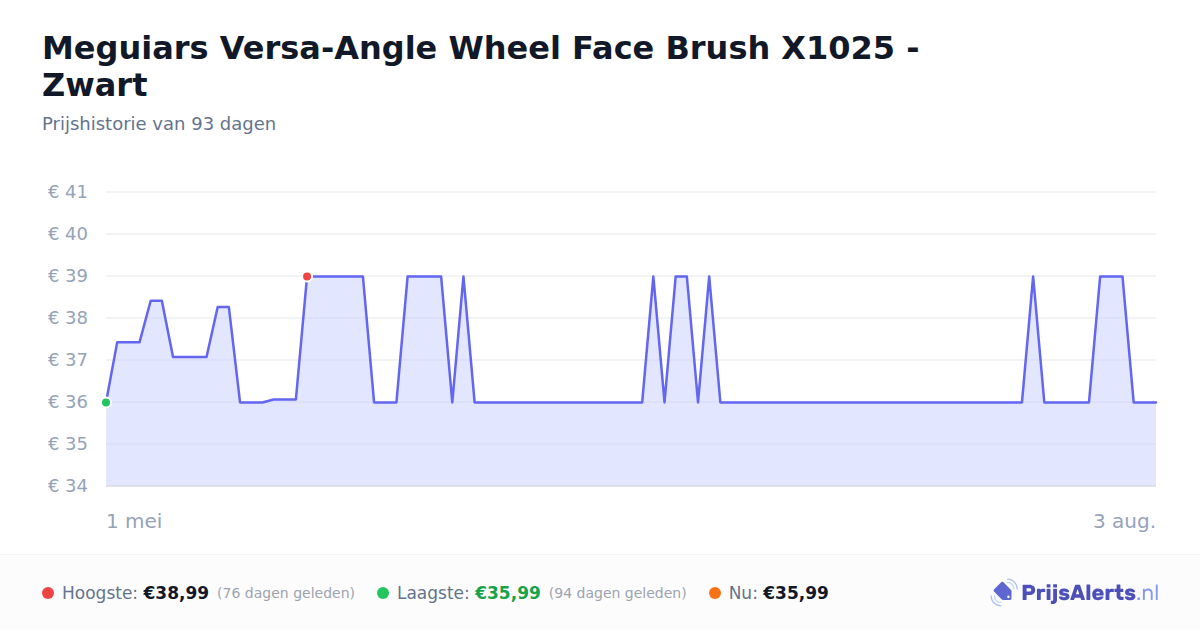Select the highest price value €38,99
This screenshot has height=630, width=1200.
point(176,593)
